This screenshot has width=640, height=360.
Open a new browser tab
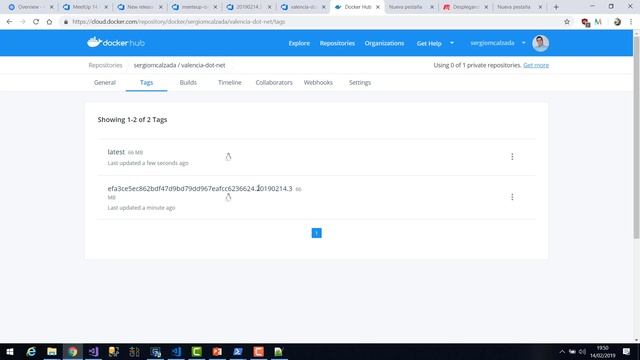coord(556,7)
